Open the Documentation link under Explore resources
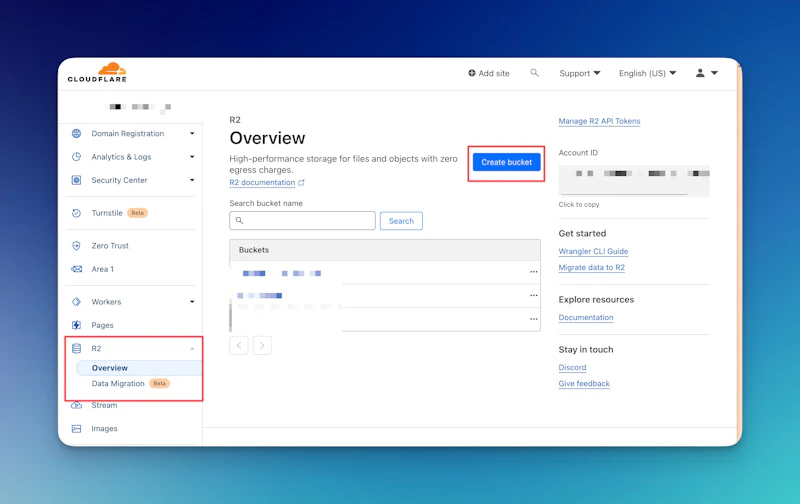The image size is (800, 504). pos(586,317)
